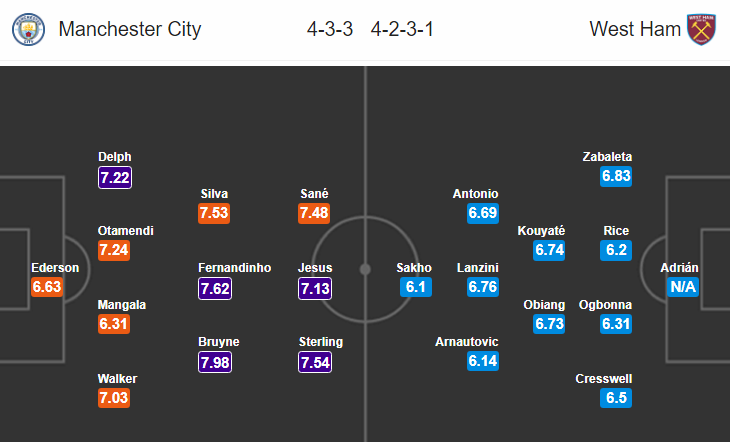Screen dimensions: 730x442
Task: Click the West Ham club crest
Action: [x=701, y=29]
